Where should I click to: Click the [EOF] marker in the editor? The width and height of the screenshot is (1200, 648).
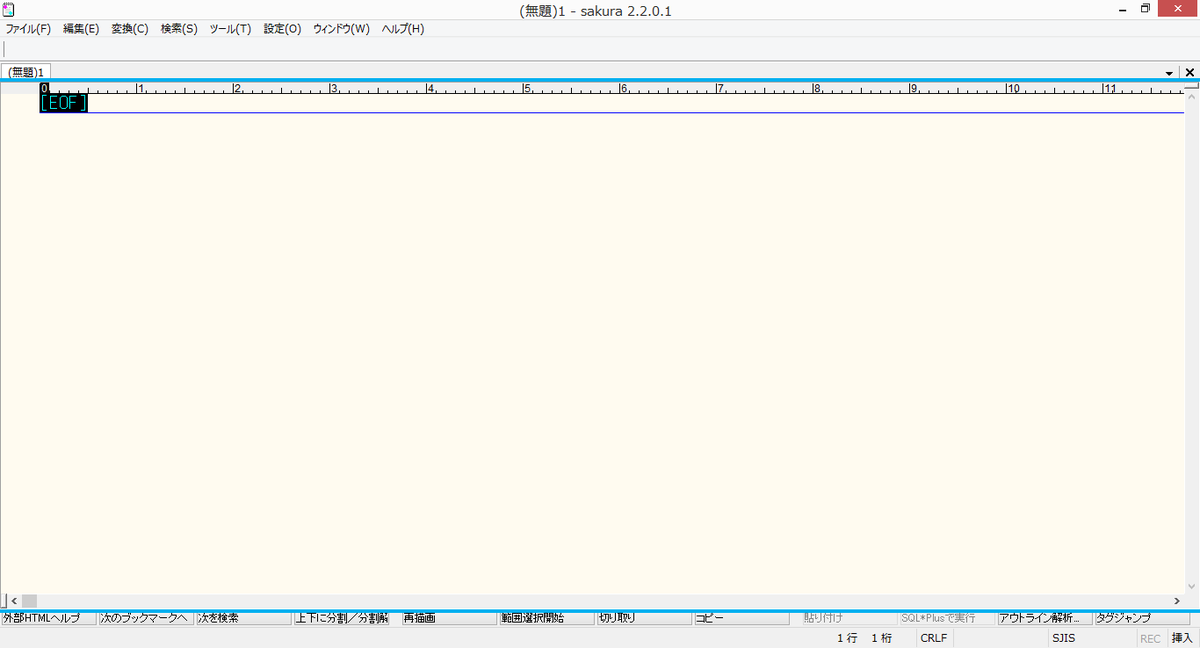pos(64,103)
